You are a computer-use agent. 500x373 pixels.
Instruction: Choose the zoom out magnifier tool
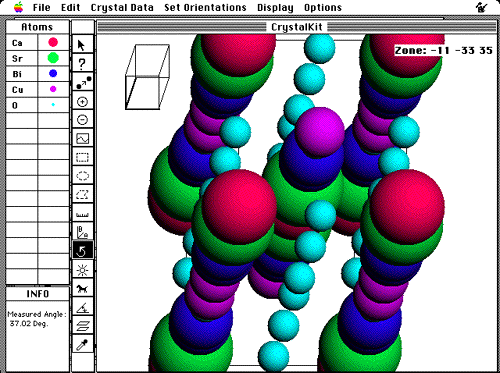(x=82, y=119)
